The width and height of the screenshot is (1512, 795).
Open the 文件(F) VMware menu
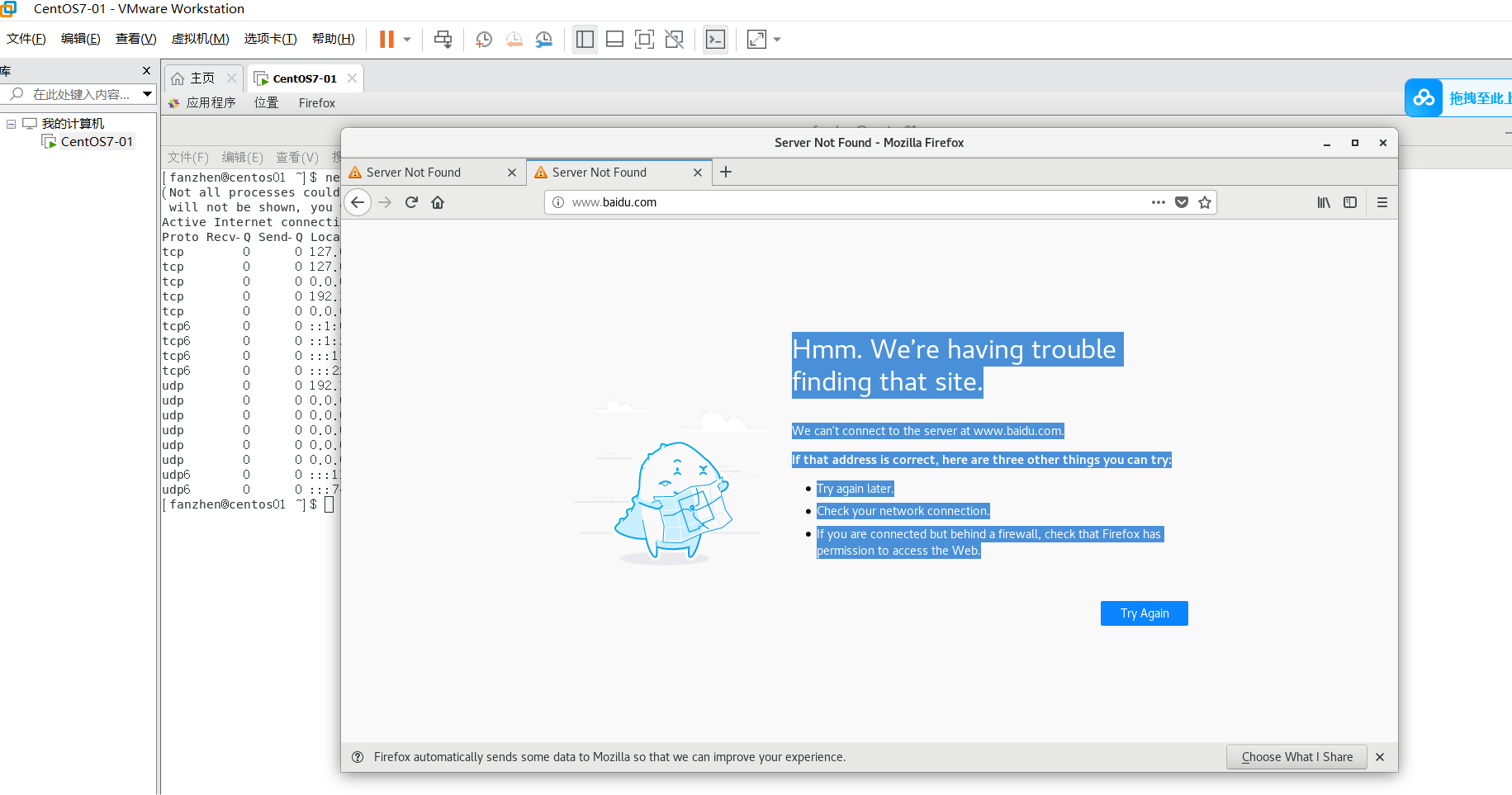(26, 39)
